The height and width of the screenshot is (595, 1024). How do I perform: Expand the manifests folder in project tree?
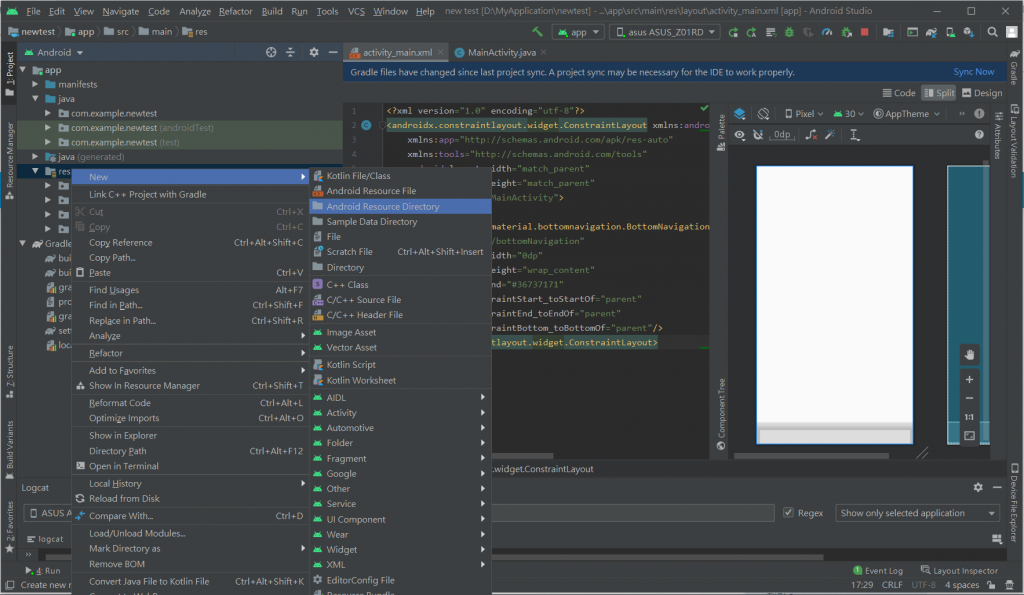(36, 85)
